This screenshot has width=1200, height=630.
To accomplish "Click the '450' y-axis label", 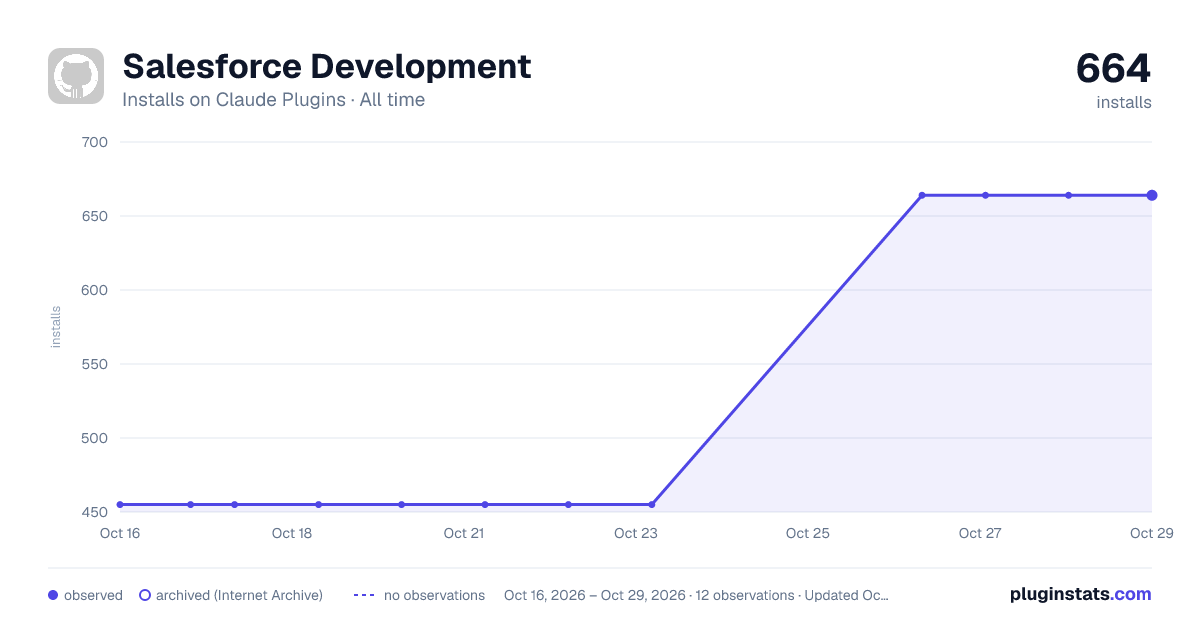I will (x=94, y=512).
